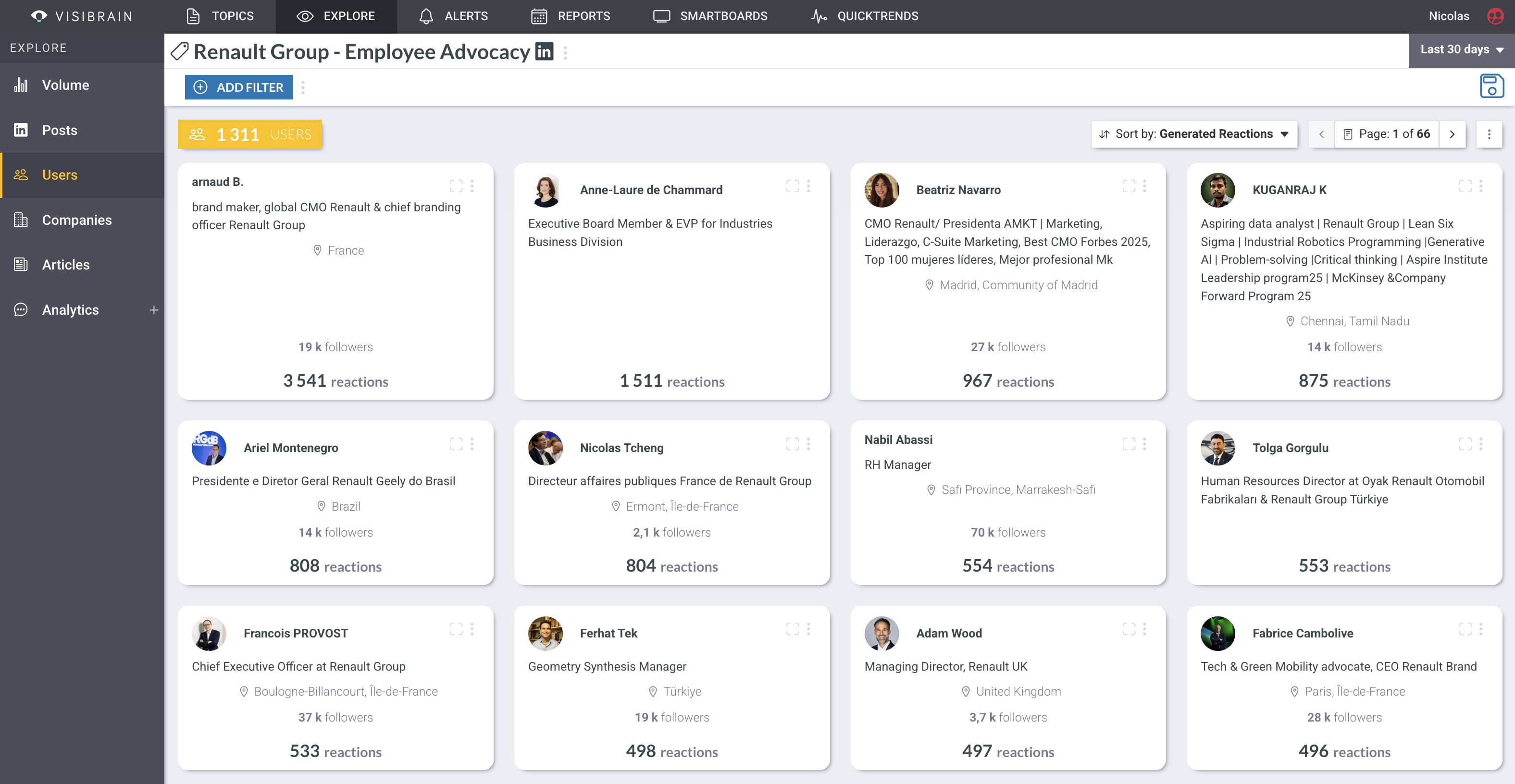Click Nabil Abassi's 70 k followers text
Screen dimensions: 1515x784
click(x=1008, y=532)
